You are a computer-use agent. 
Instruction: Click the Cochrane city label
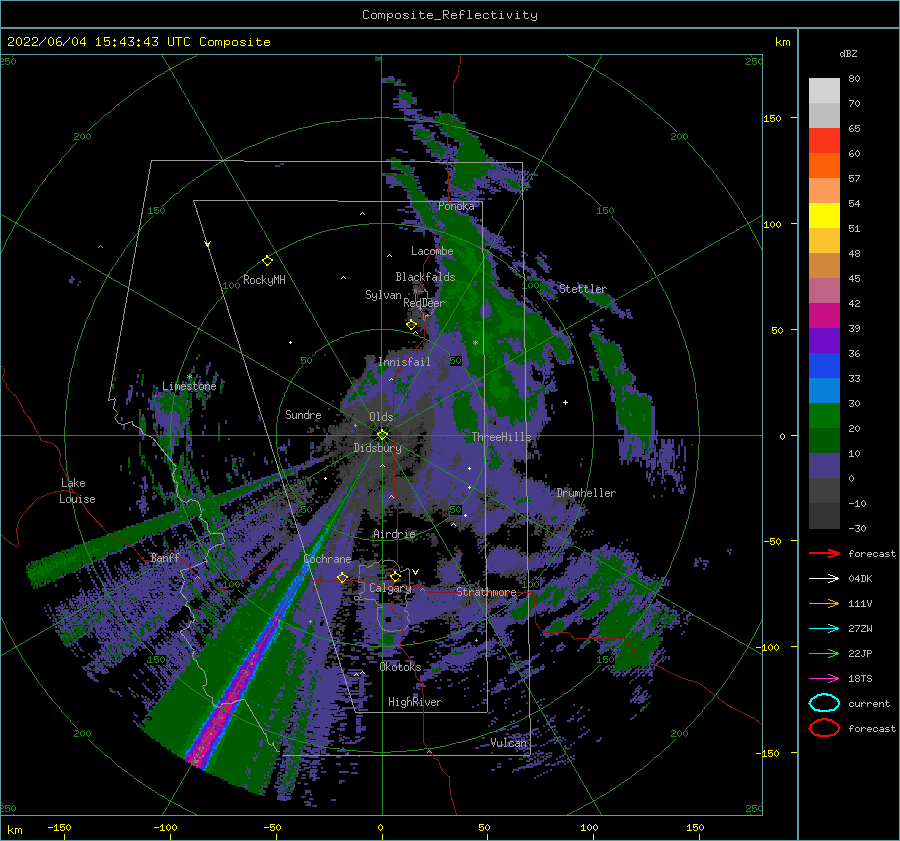click(327, 559)
